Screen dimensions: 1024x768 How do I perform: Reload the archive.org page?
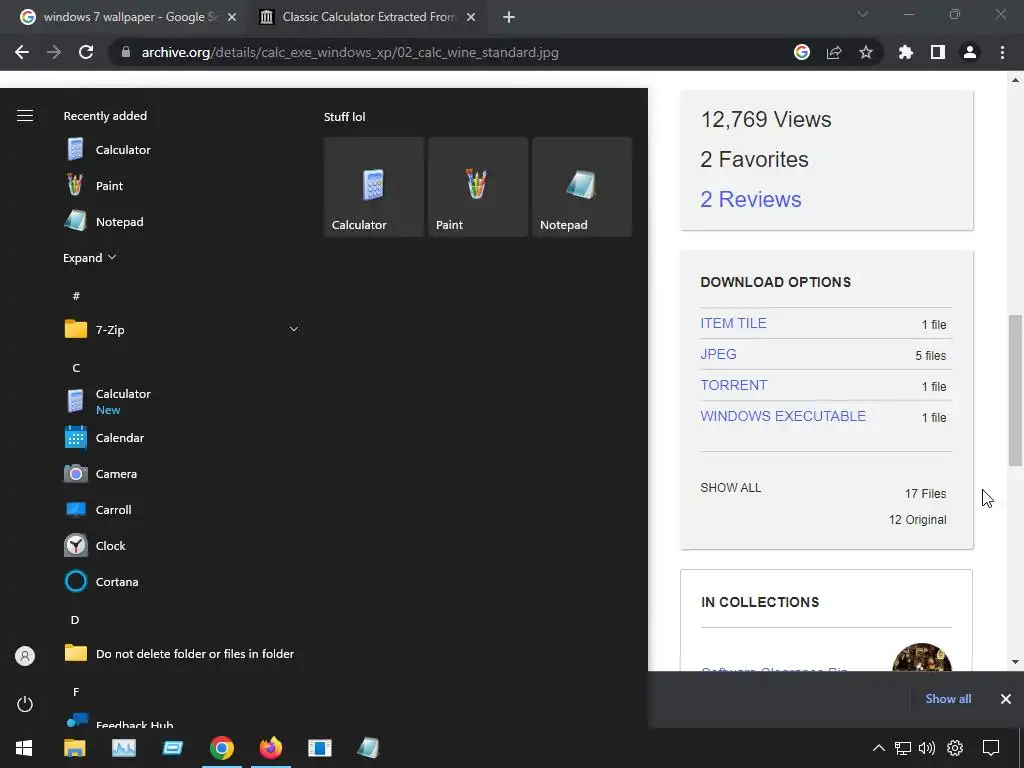(x=86, y=52)
